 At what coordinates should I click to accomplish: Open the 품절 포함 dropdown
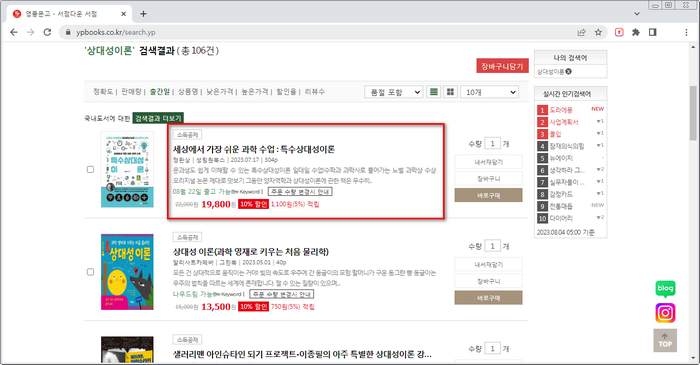pos(393,92)
